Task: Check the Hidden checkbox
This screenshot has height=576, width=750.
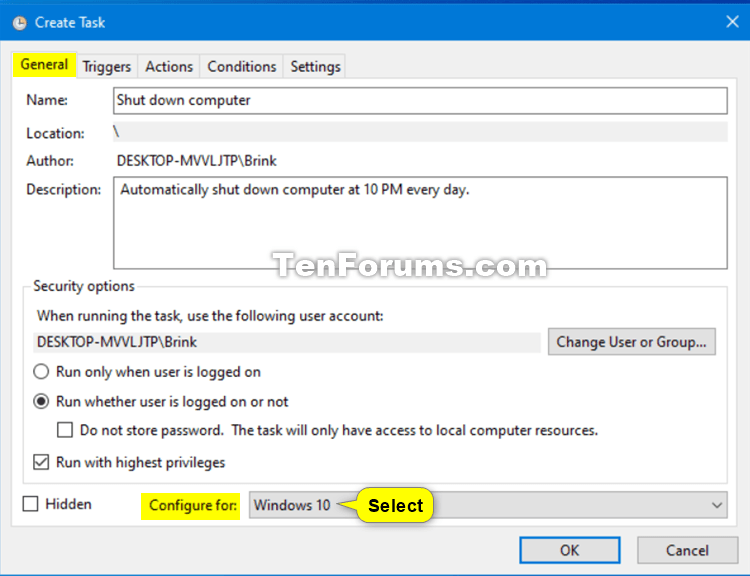Action: click(31, 504)
